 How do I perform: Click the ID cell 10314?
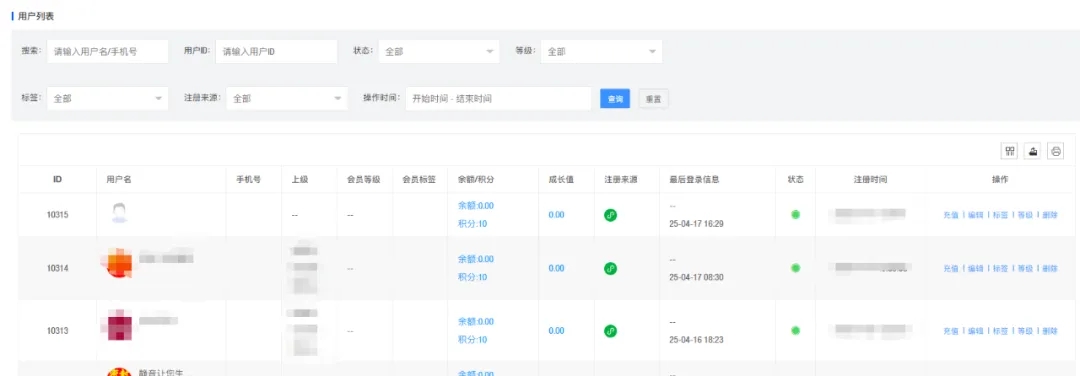[57, 269]
